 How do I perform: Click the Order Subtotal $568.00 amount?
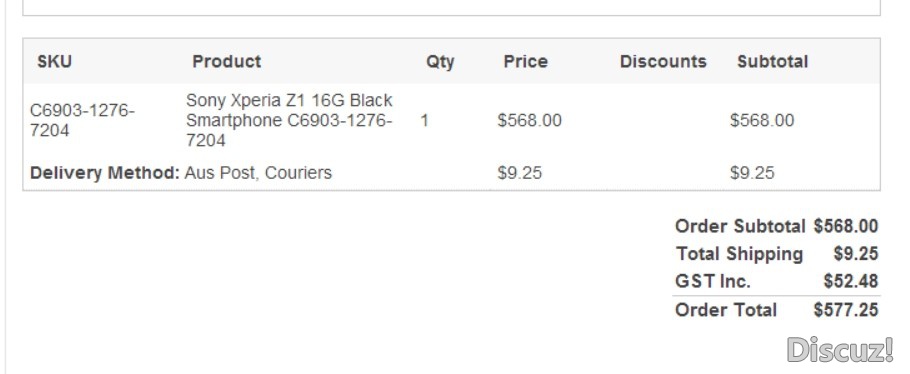coord(846,226)
